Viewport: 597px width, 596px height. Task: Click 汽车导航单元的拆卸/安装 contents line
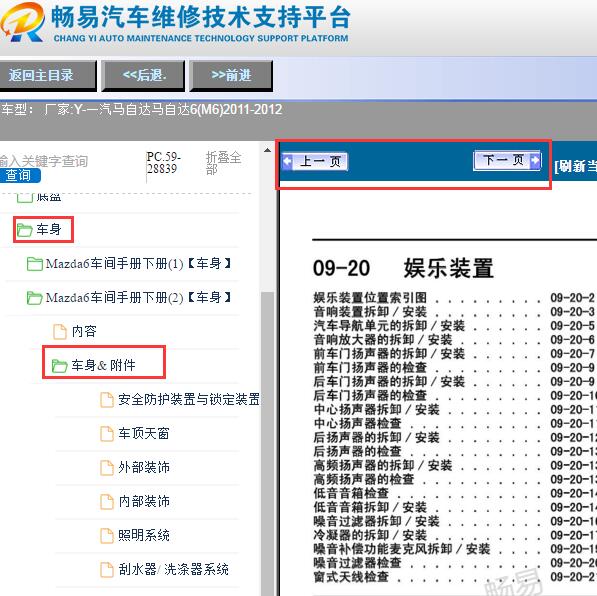point(454,326)
